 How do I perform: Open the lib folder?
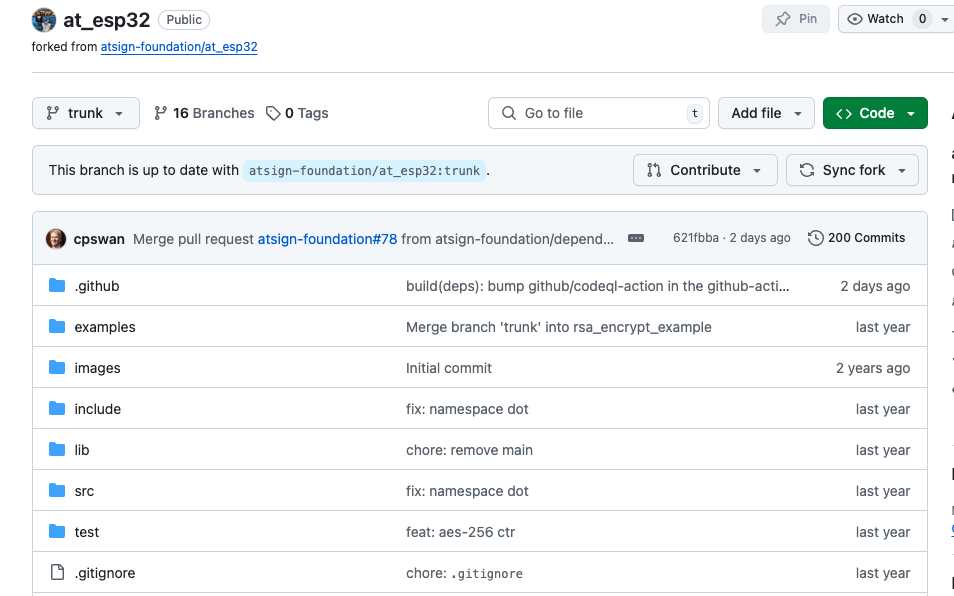pyautogui.click(x=82, y=450)
